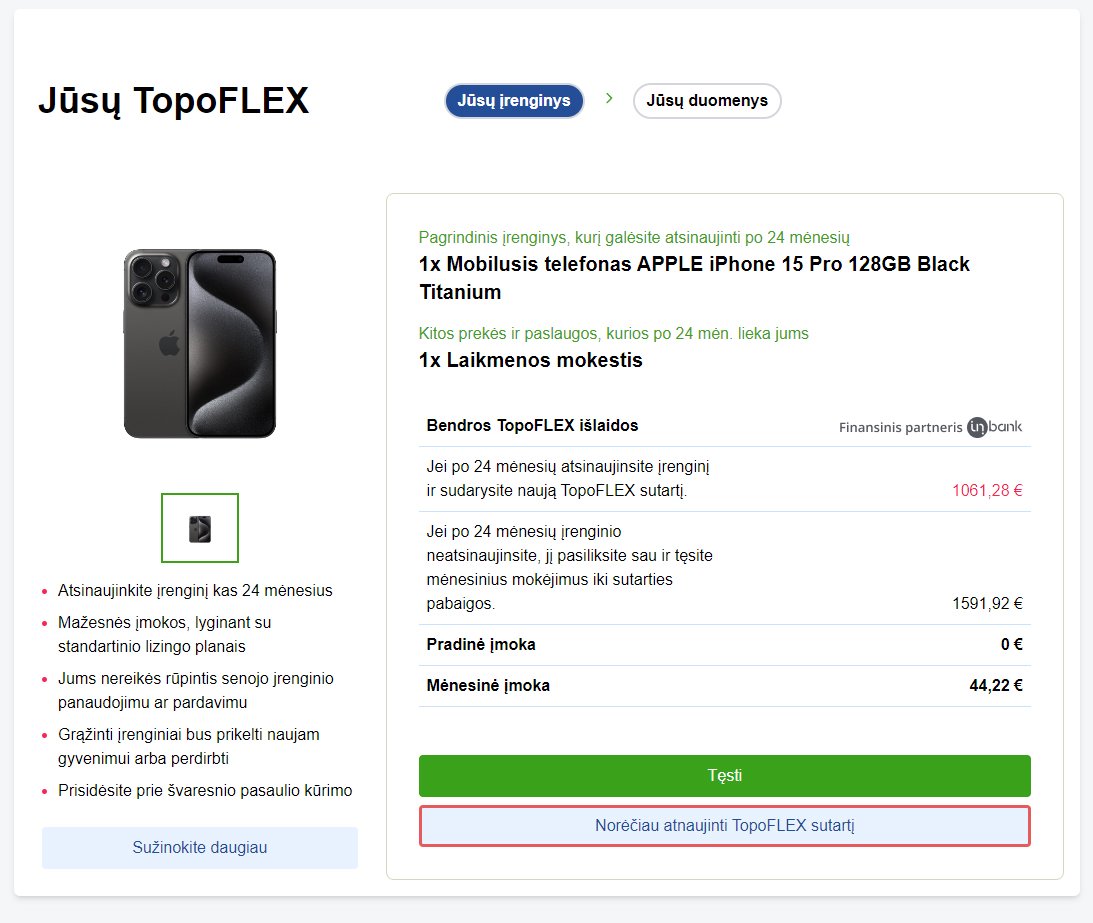Select the small phone thumbnail
The image size is (1093, 923).
200,528
